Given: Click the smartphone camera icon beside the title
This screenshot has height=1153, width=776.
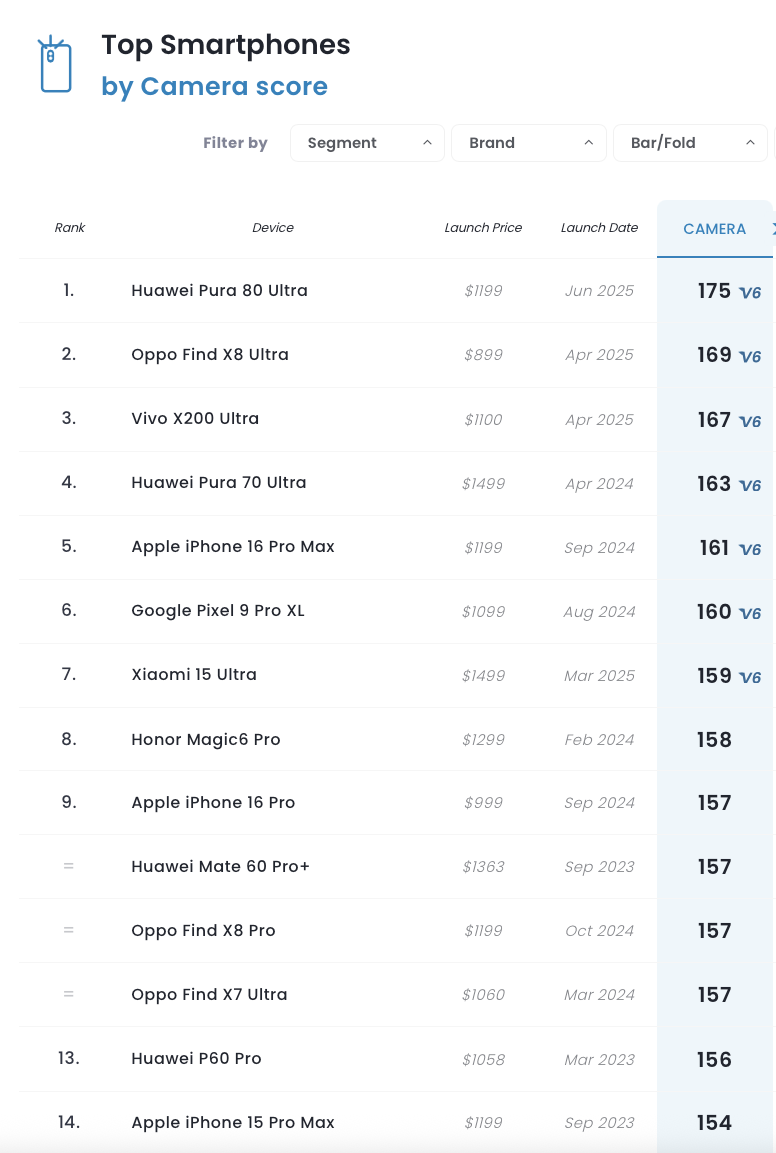Looking at the screenshot, I should (55, 65).
